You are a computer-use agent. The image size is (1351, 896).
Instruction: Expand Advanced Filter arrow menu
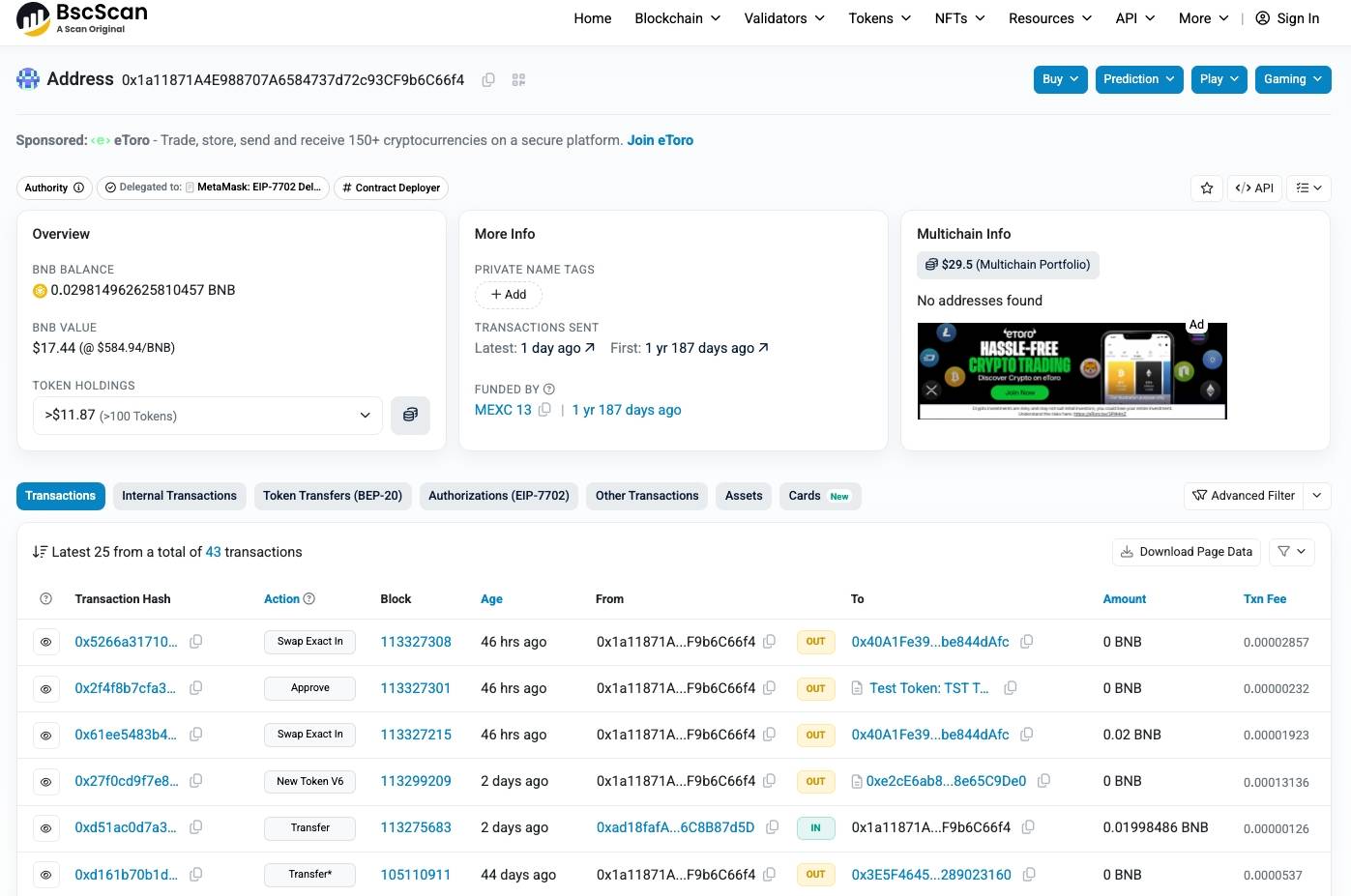click(x=1317, y=496)
